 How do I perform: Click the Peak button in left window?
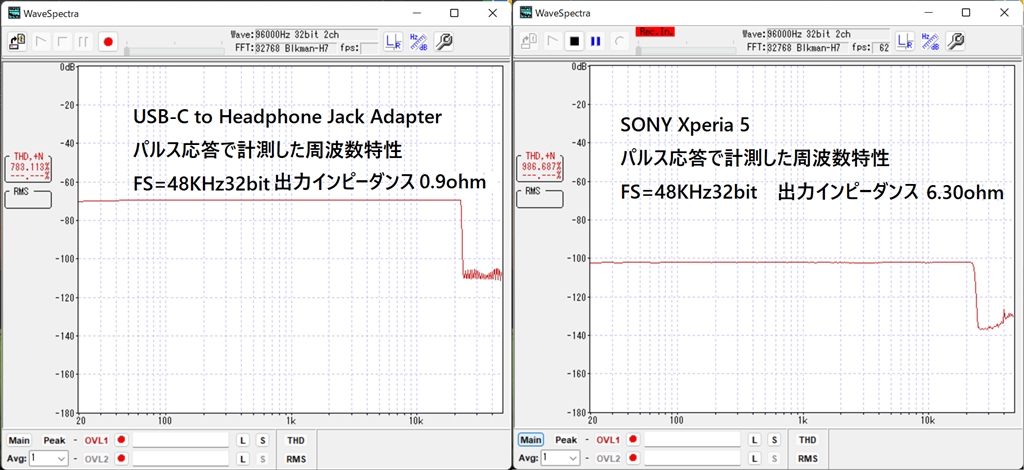coord(55,441)
